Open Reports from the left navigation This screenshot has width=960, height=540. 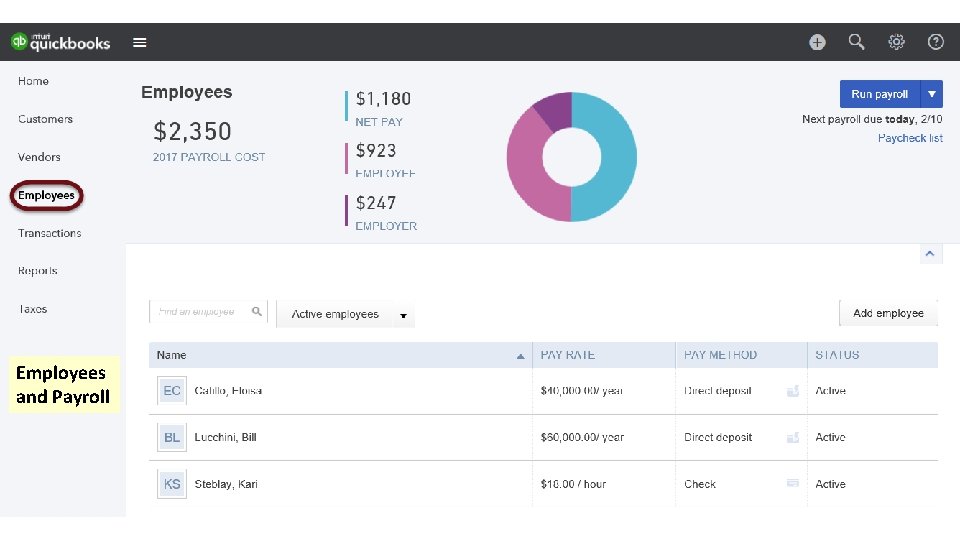point(38,271)
